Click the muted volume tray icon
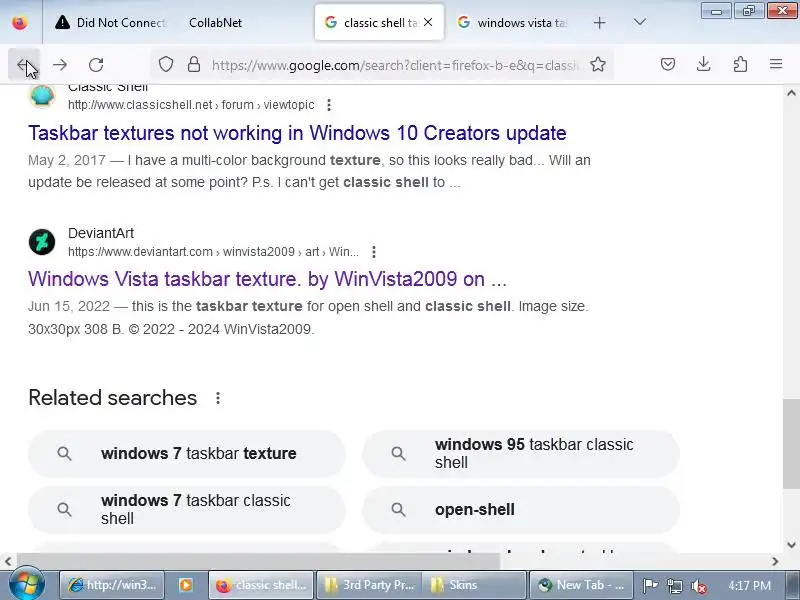 coord(698,586)
